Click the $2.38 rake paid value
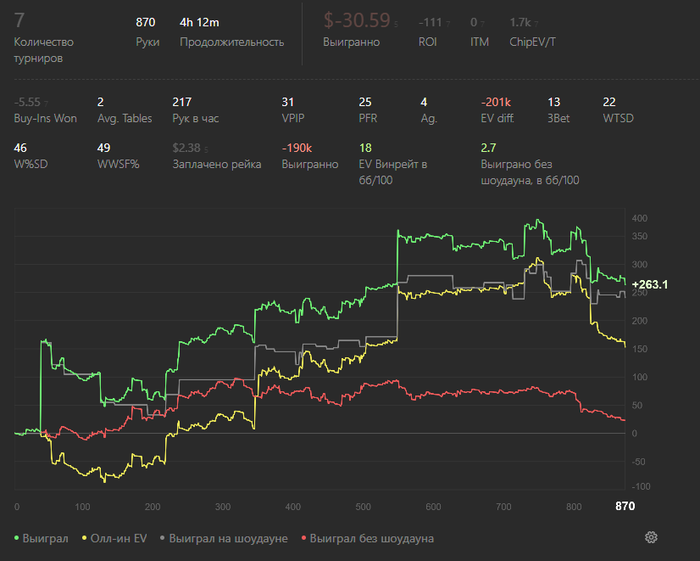Viewport: 700px width, 561px height. click(187, 148)
